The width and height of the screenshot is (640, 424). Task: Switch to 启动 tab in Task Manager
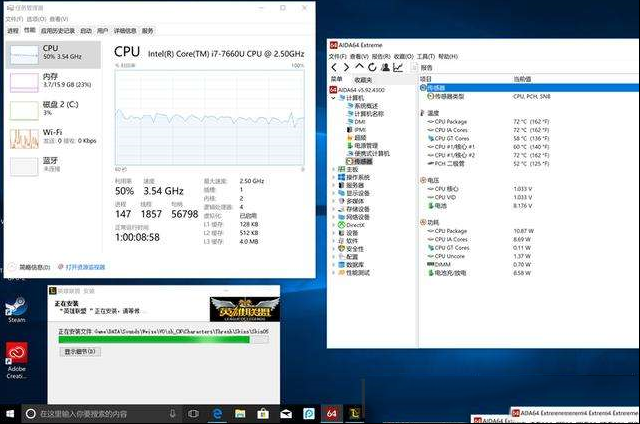(x=86, y=31)
